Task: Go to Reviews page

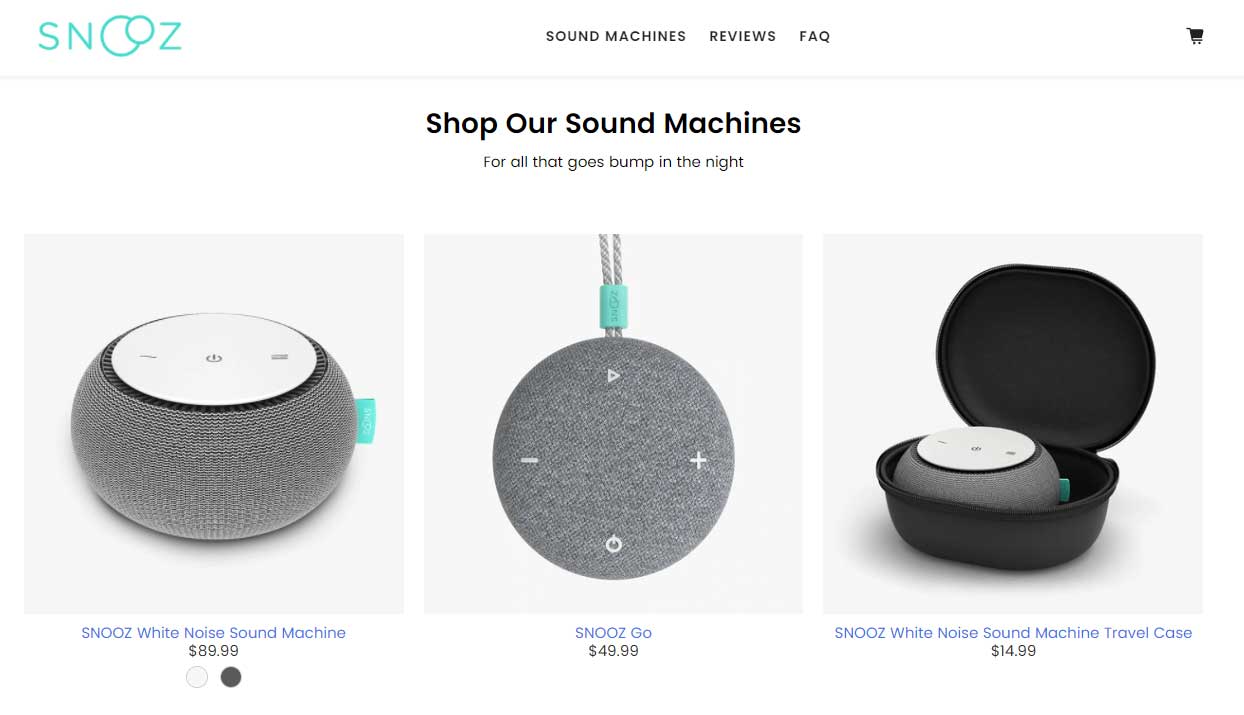Action: coord(743,36)
